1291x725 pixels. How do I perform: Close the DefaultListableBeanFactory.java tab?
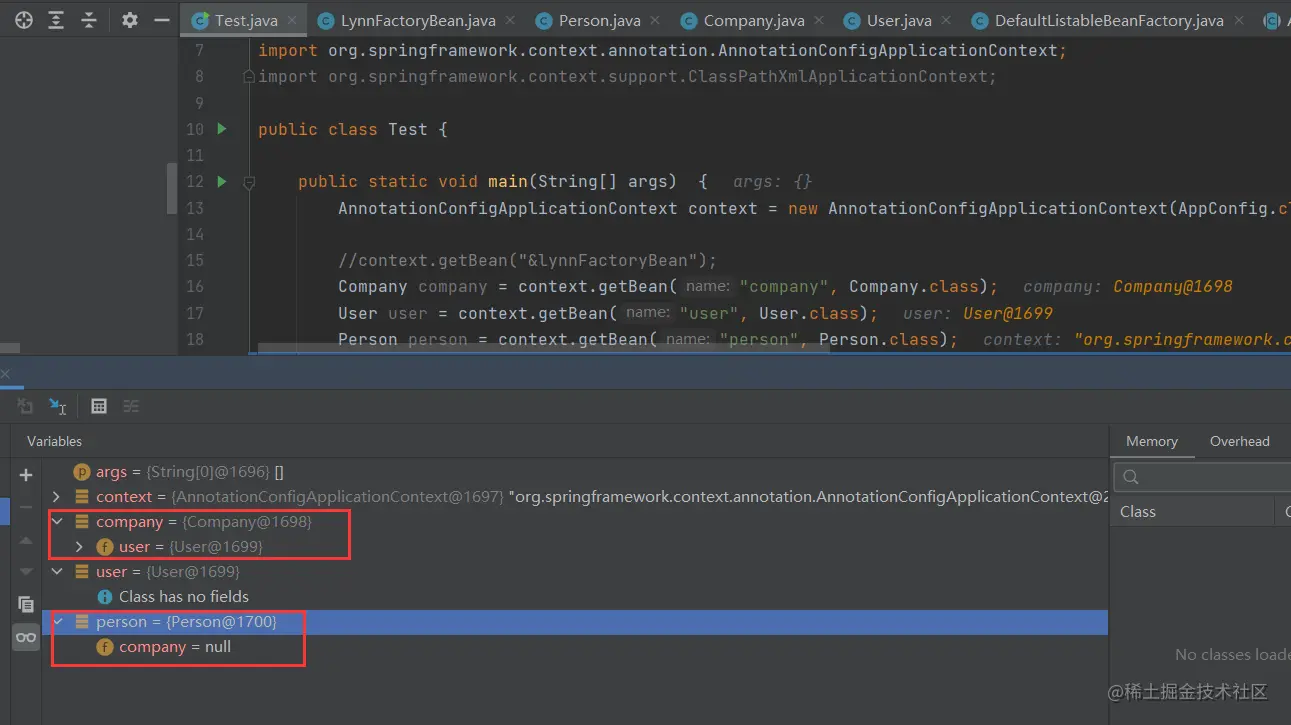(x=1237, y=21)
